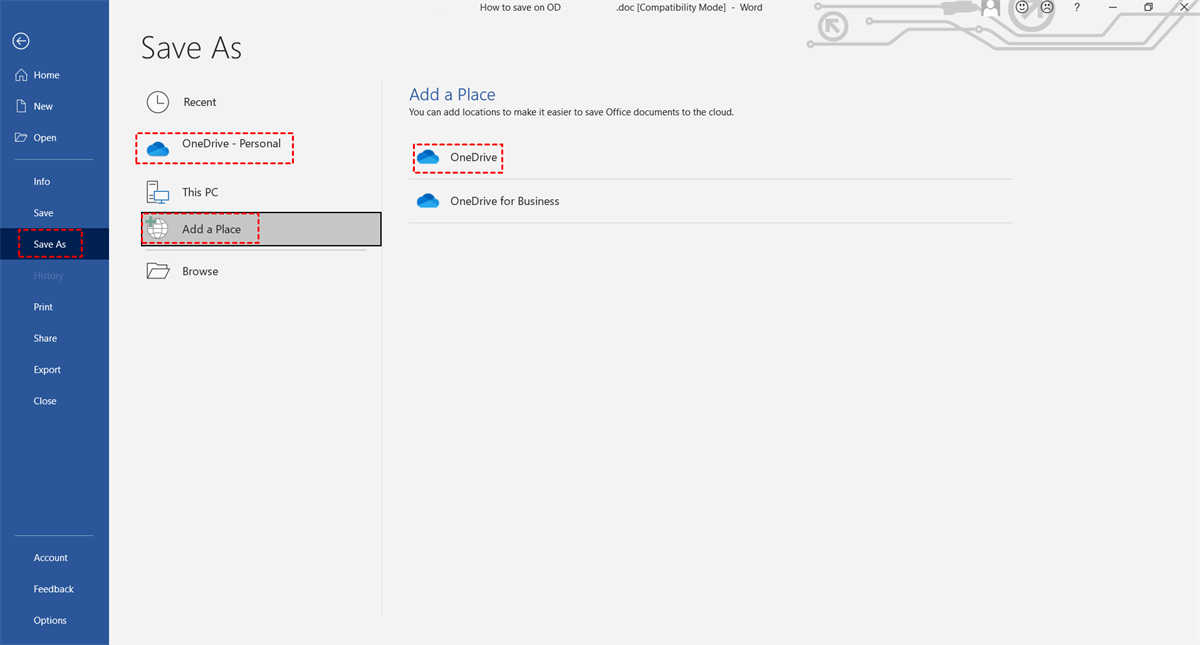Viewport: 1200px width, 645px height.
Task: Click the Open folder icon in sidebar
Action: pyautogui.click(x=21, y=138)
